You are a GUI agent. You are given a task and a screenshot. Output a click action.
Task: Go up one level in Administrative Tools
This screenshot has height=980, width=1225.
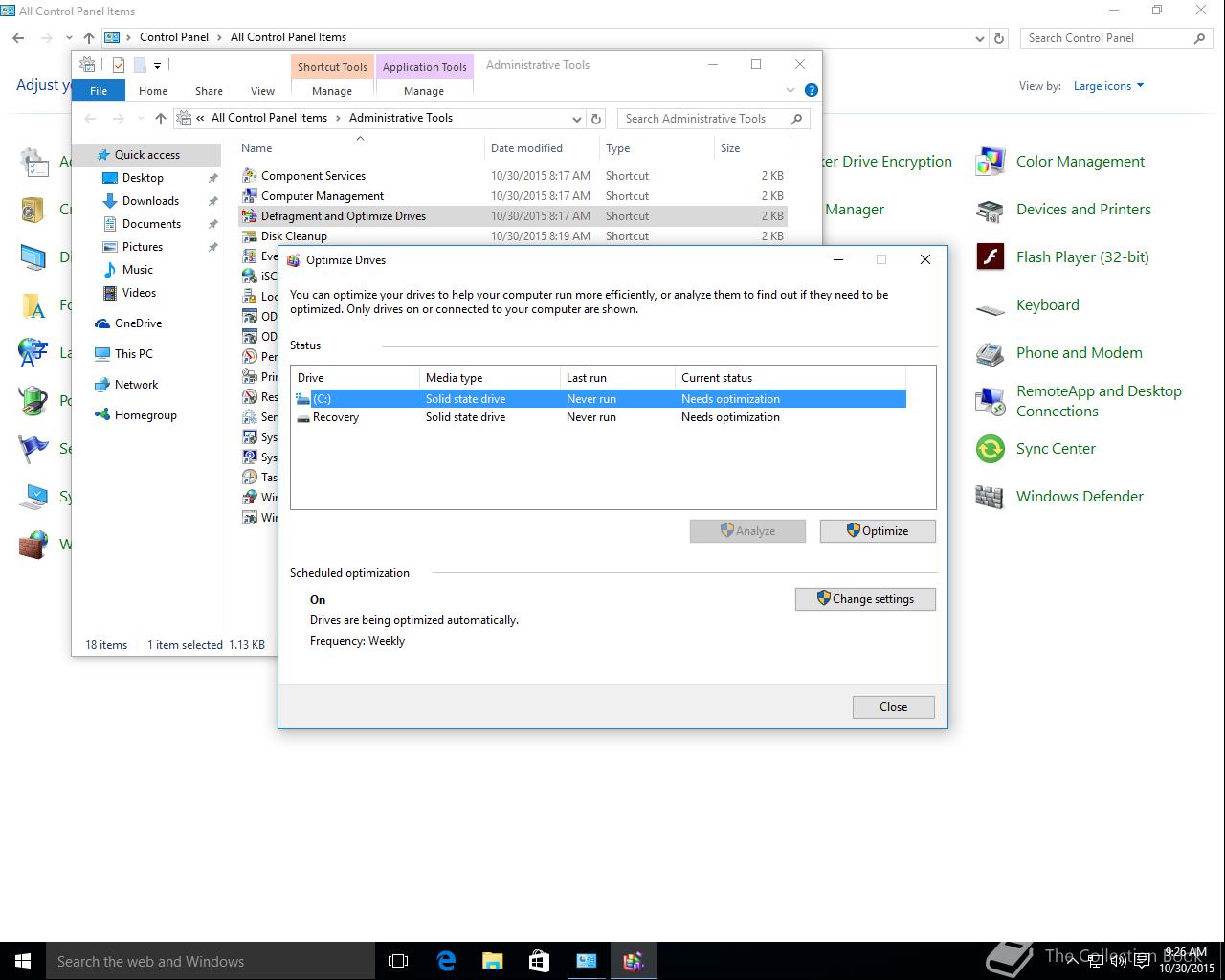[x=160, y=119]
